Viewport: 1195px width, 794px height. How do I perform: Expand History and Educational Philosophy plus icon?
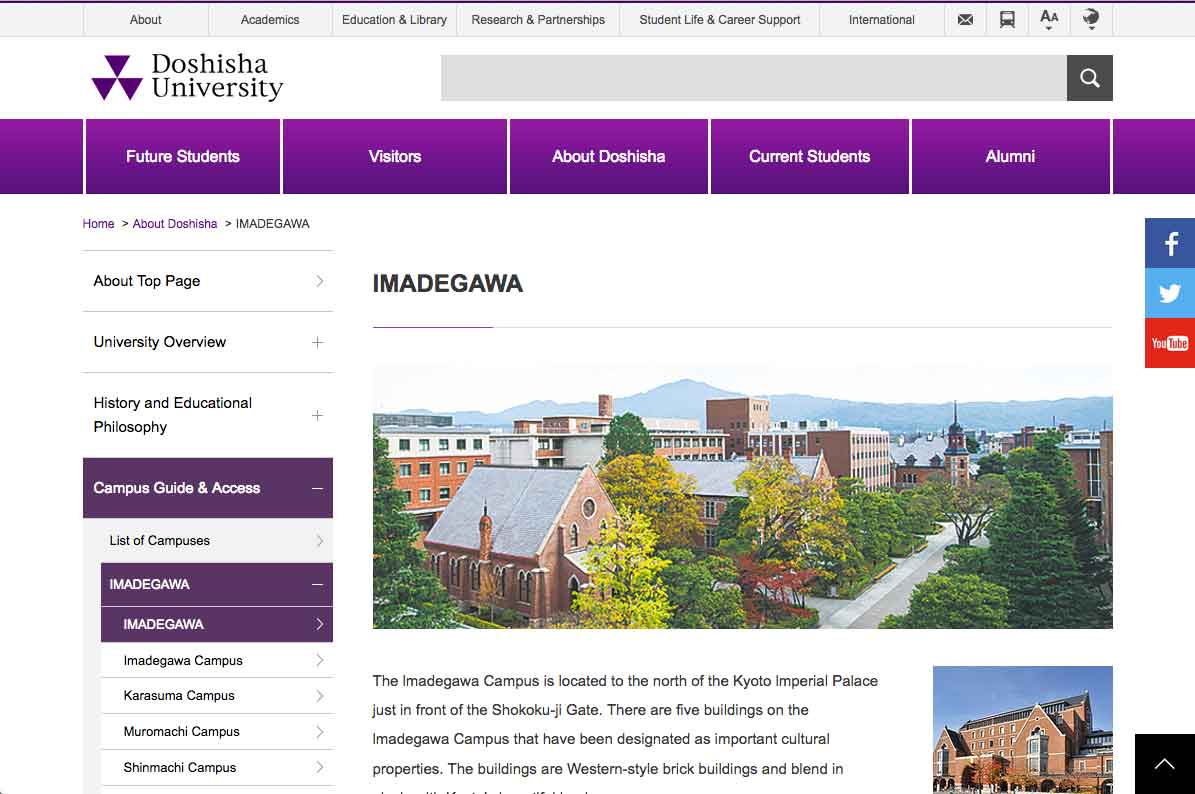click(317, 415)
